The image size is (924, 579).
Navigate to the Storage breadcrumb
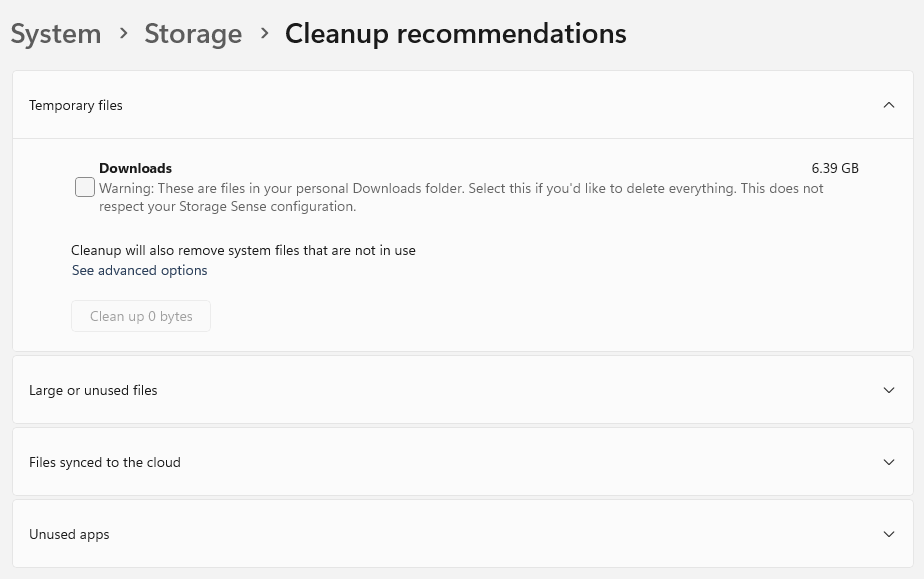point(193,34)
